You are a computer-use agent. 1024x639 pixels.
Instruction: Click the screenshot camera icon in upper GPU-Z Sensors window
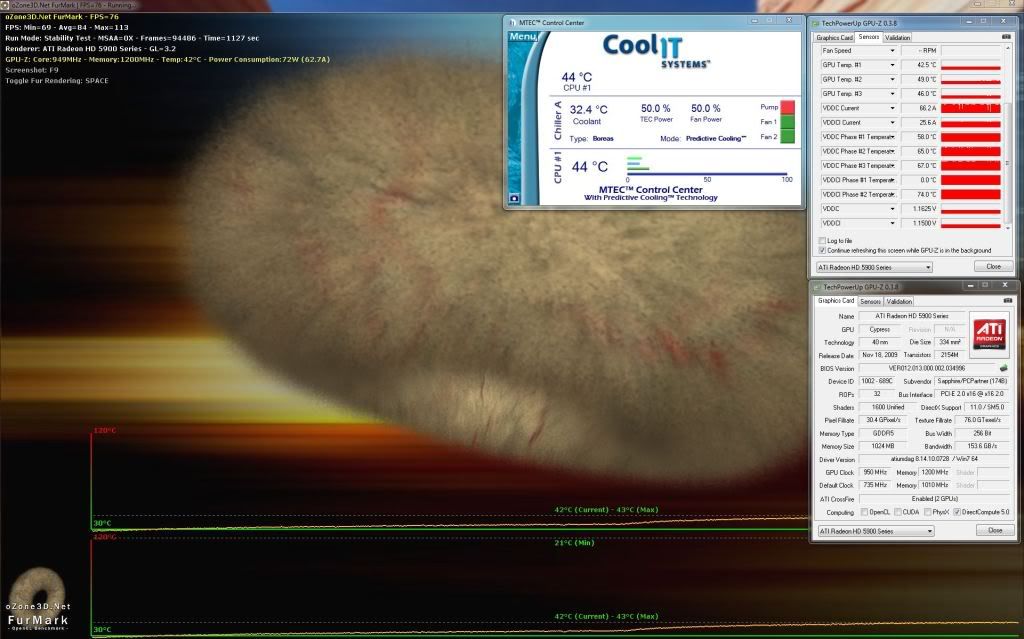[1006, 37]
